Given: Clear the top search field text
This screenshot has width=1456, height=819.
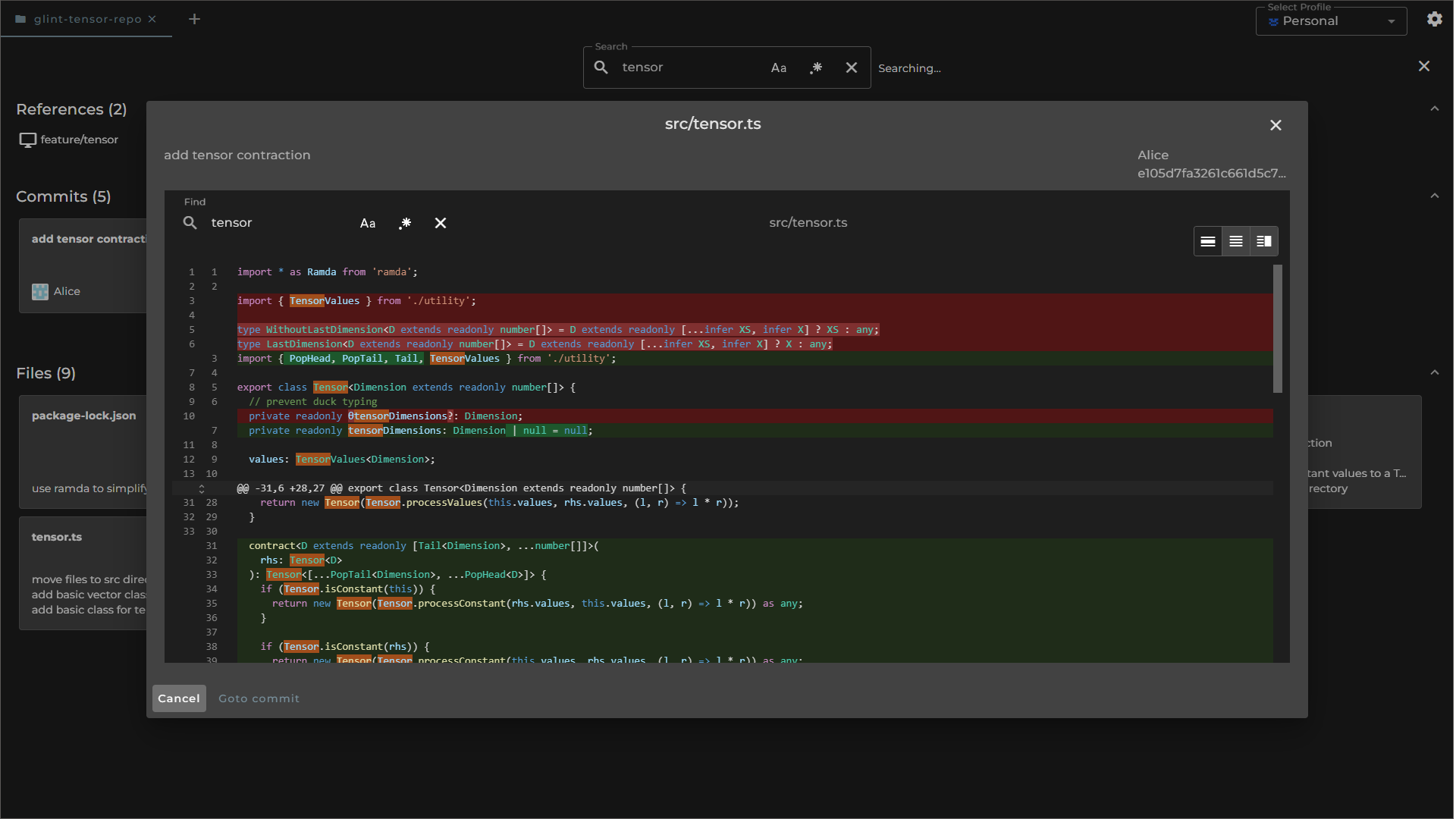Looking at the screenshot, I should (x=852, y=67).
